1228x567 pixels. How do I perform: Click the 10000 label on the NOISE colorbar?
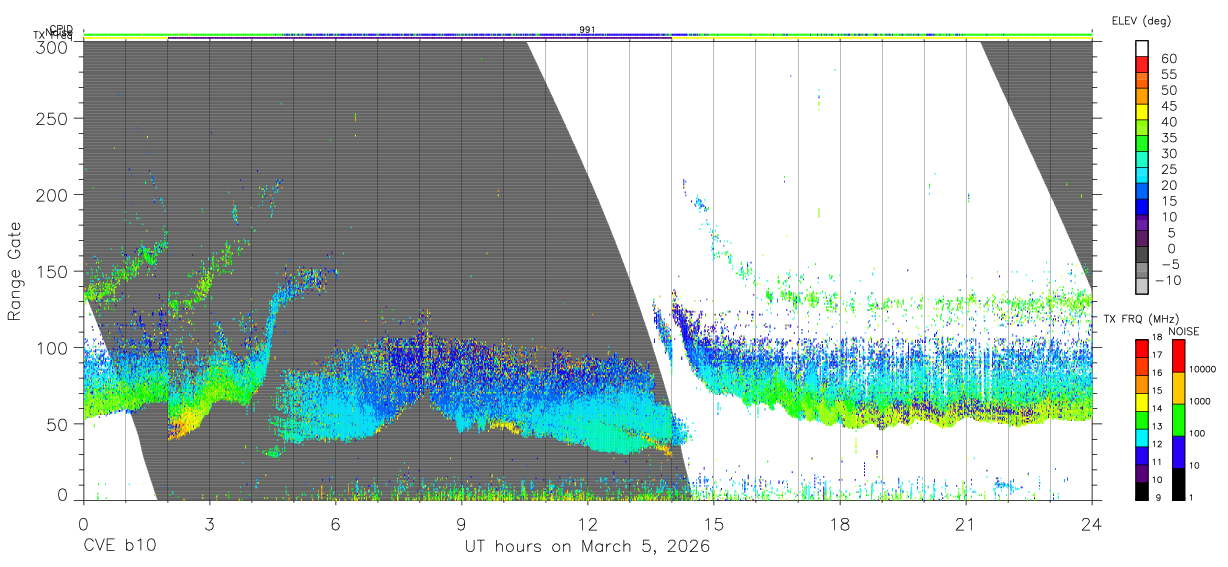click(1204, 369)
